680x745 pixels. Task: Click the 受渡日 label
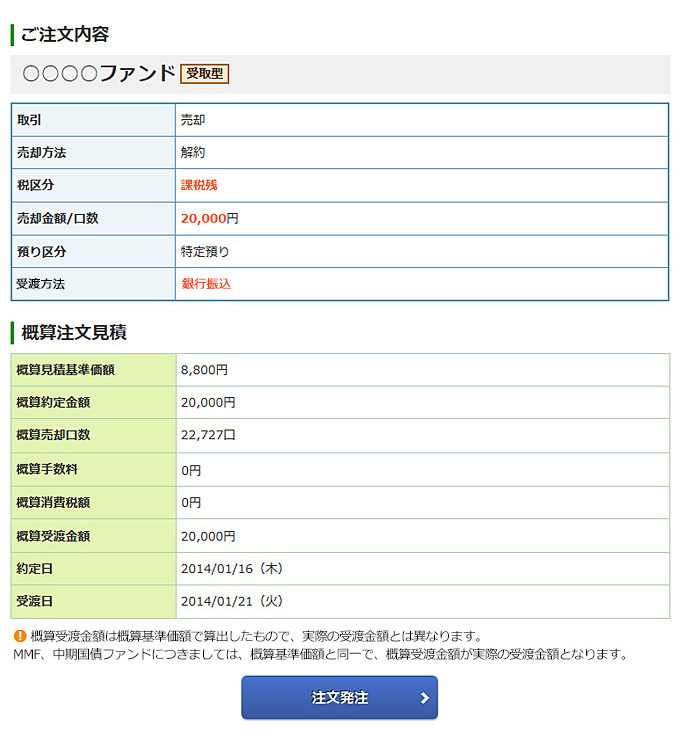35,601
